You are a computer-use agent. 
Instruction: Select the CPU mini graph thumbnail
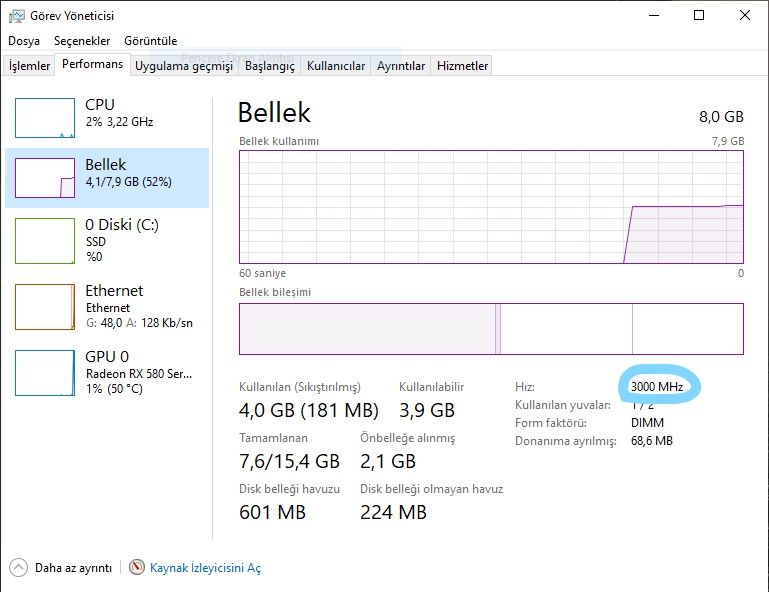45,118
